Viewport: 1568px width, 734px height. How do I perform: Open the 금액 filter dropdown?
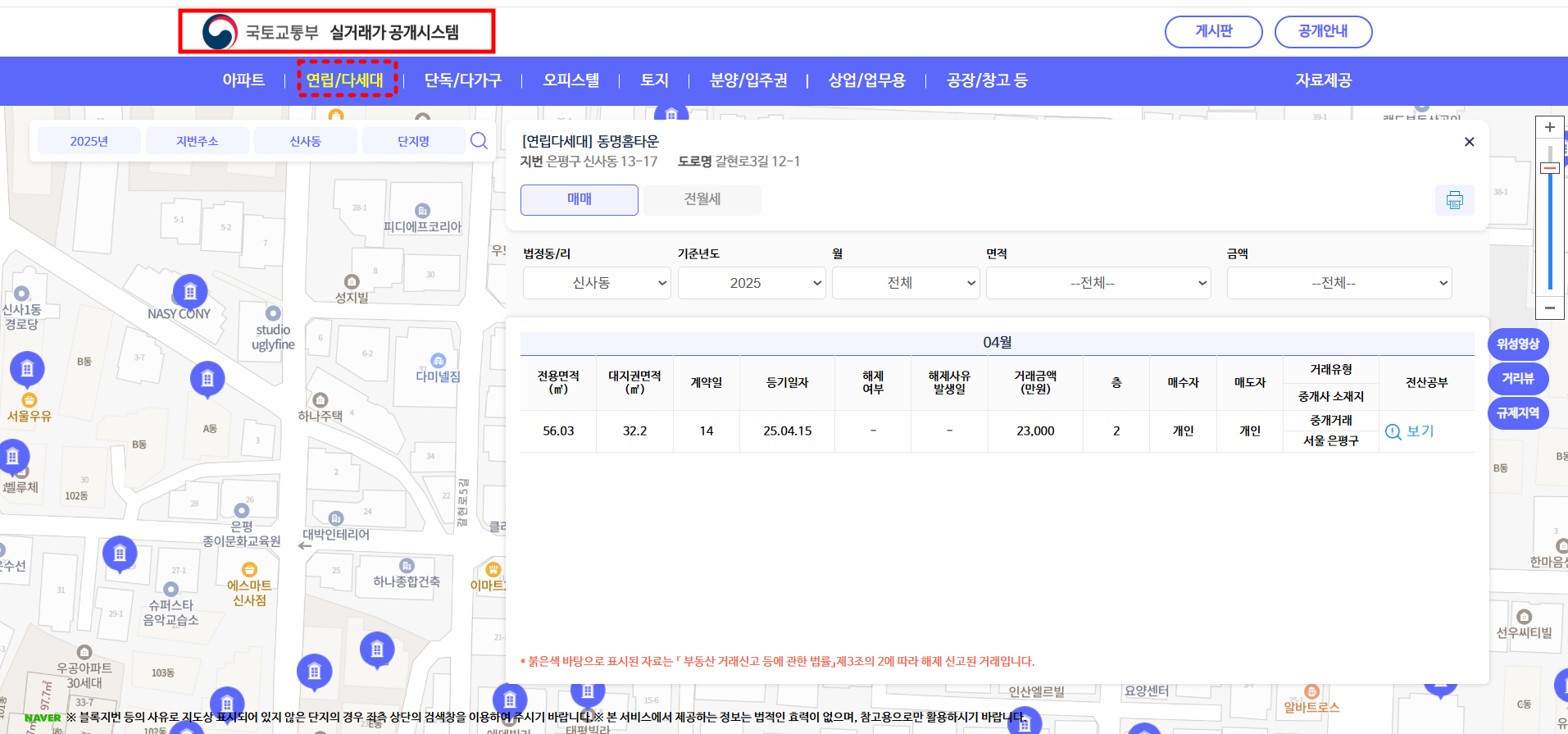tap(1339, 283)
